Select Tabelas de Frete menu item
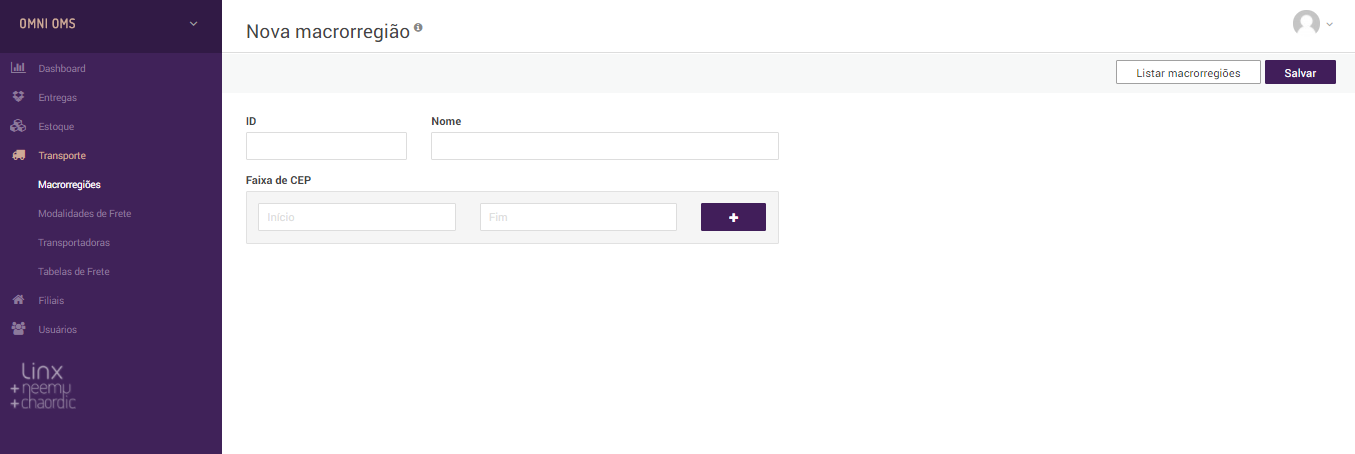 [74, 272]
